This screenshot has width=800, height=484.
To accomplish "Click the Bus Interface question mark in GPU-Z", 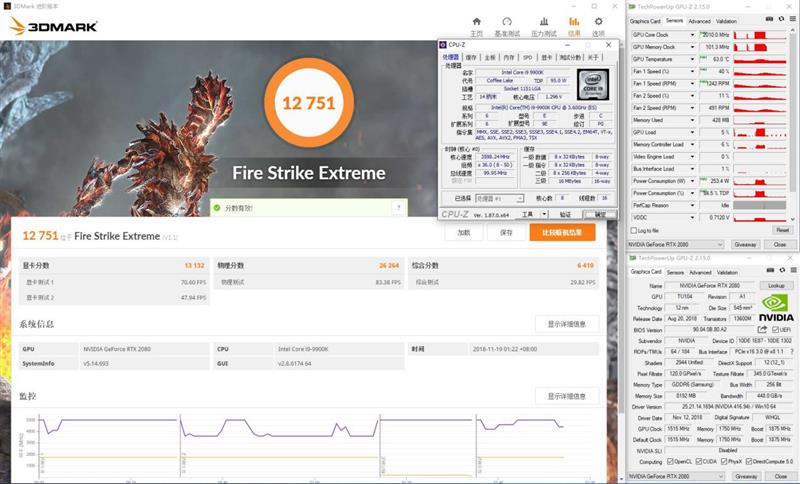I will pyautogui.click(x=792, y=351).
